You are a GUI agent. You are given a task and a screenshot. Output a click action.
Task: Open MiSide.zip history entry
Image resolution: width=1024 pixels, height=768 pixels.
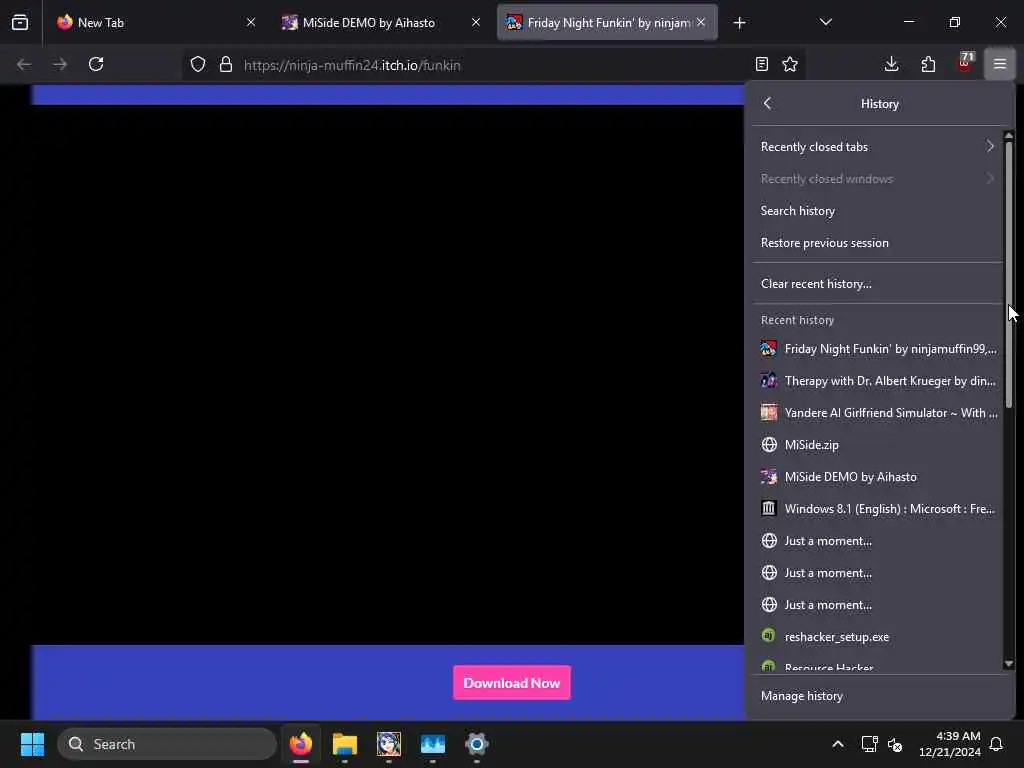pyautogui.click(x=877, y=445)
